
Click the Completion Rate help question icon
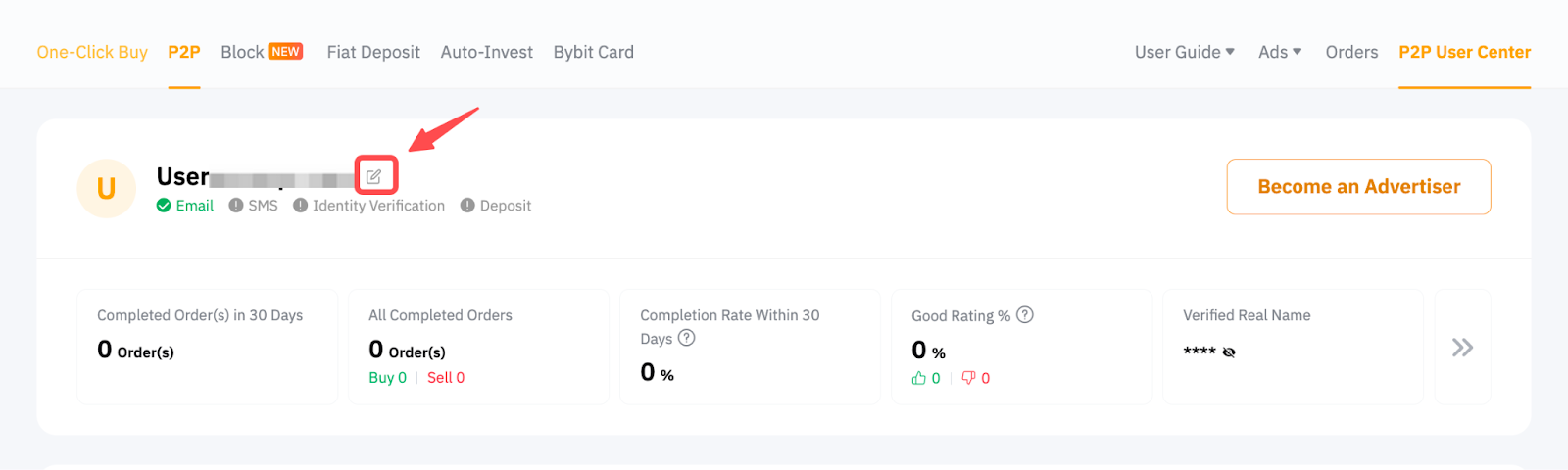point(687,338)
